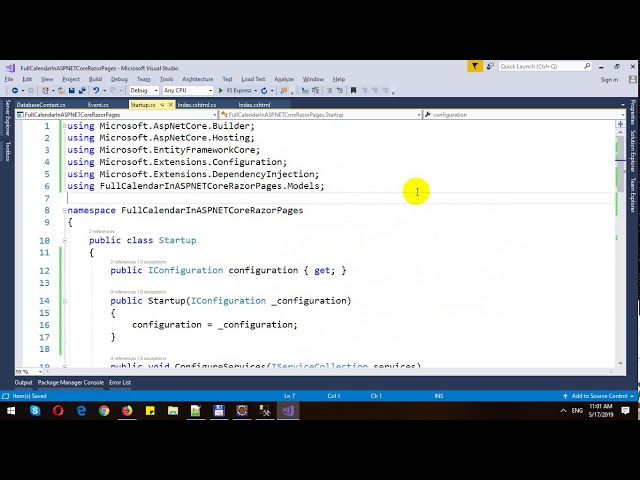
Task: Open the Analyze menu
Action: (x=284, y=79)
